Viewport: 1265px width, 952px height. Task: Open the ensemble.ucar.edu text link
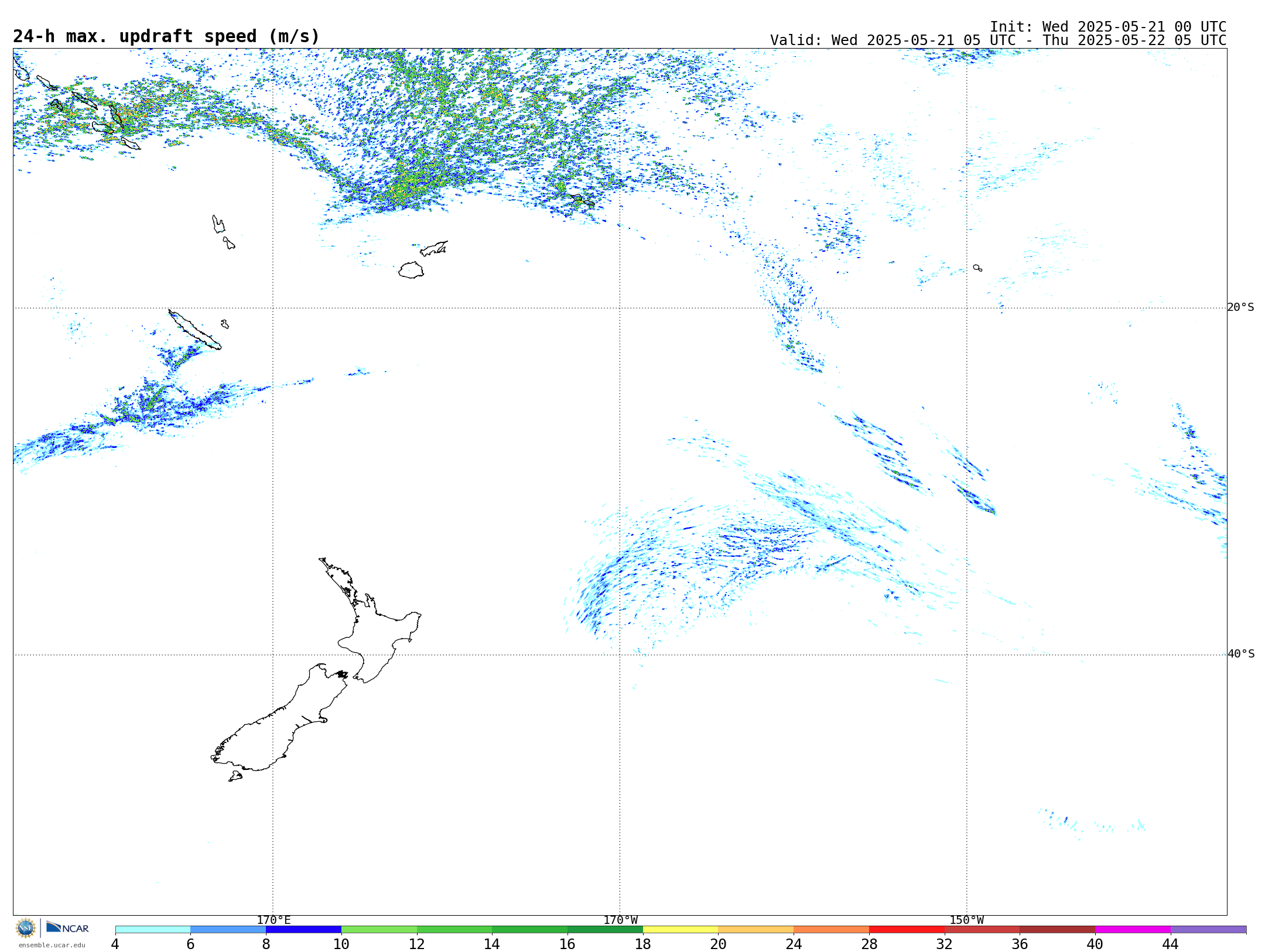tap(52, 945)
